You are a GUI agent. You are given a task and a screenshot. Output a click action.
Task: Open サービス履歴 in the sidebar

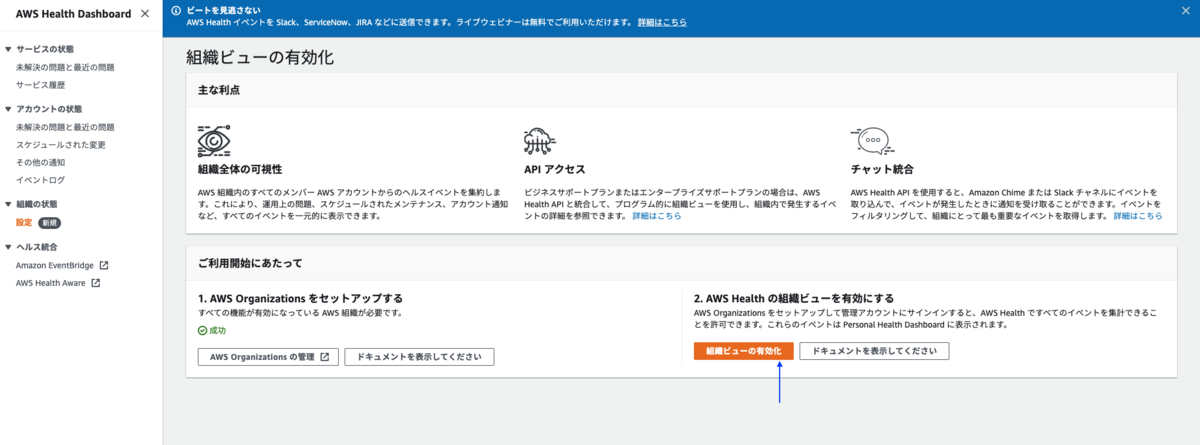point(40,85)
